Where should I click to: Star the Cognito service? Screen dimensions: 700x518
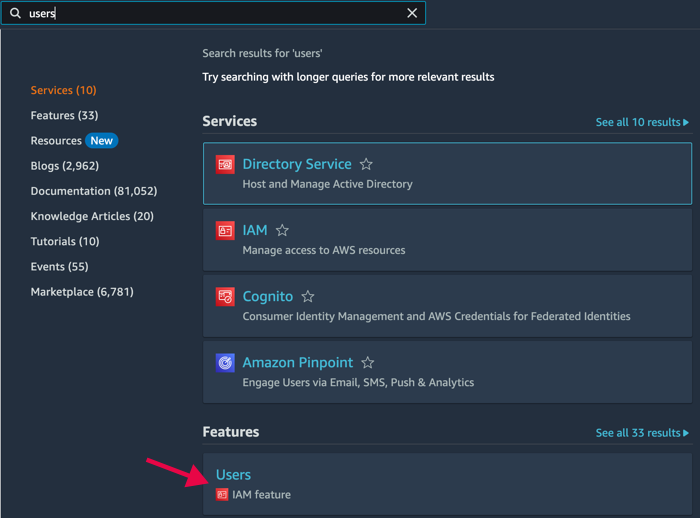click(308, 297)
